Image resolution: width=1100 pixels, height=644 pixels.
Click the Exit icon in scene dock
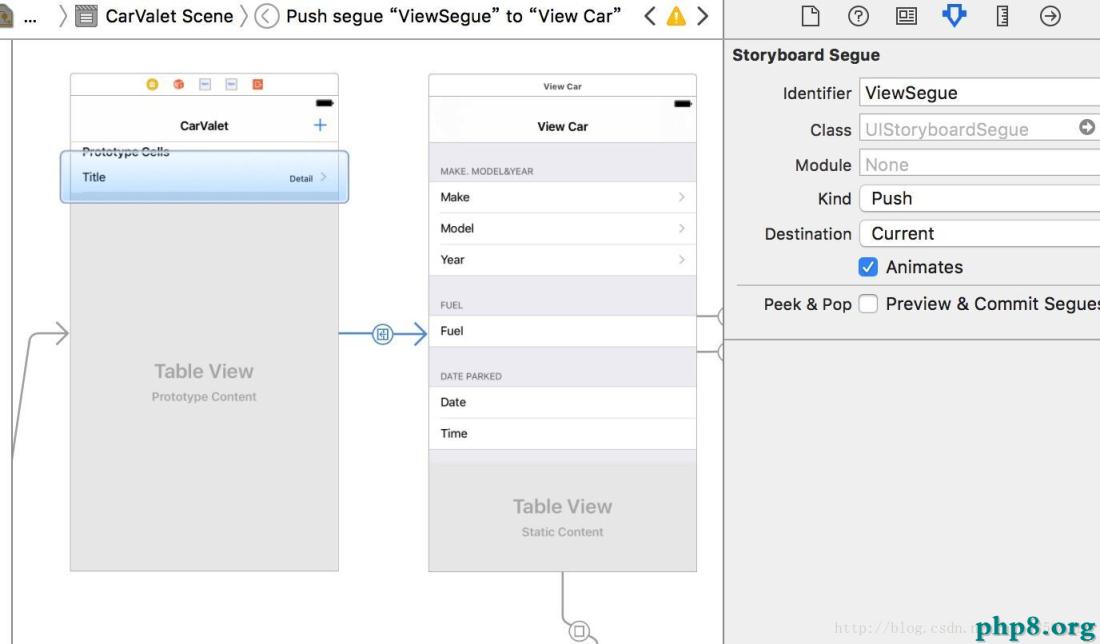tap(257, 85)
